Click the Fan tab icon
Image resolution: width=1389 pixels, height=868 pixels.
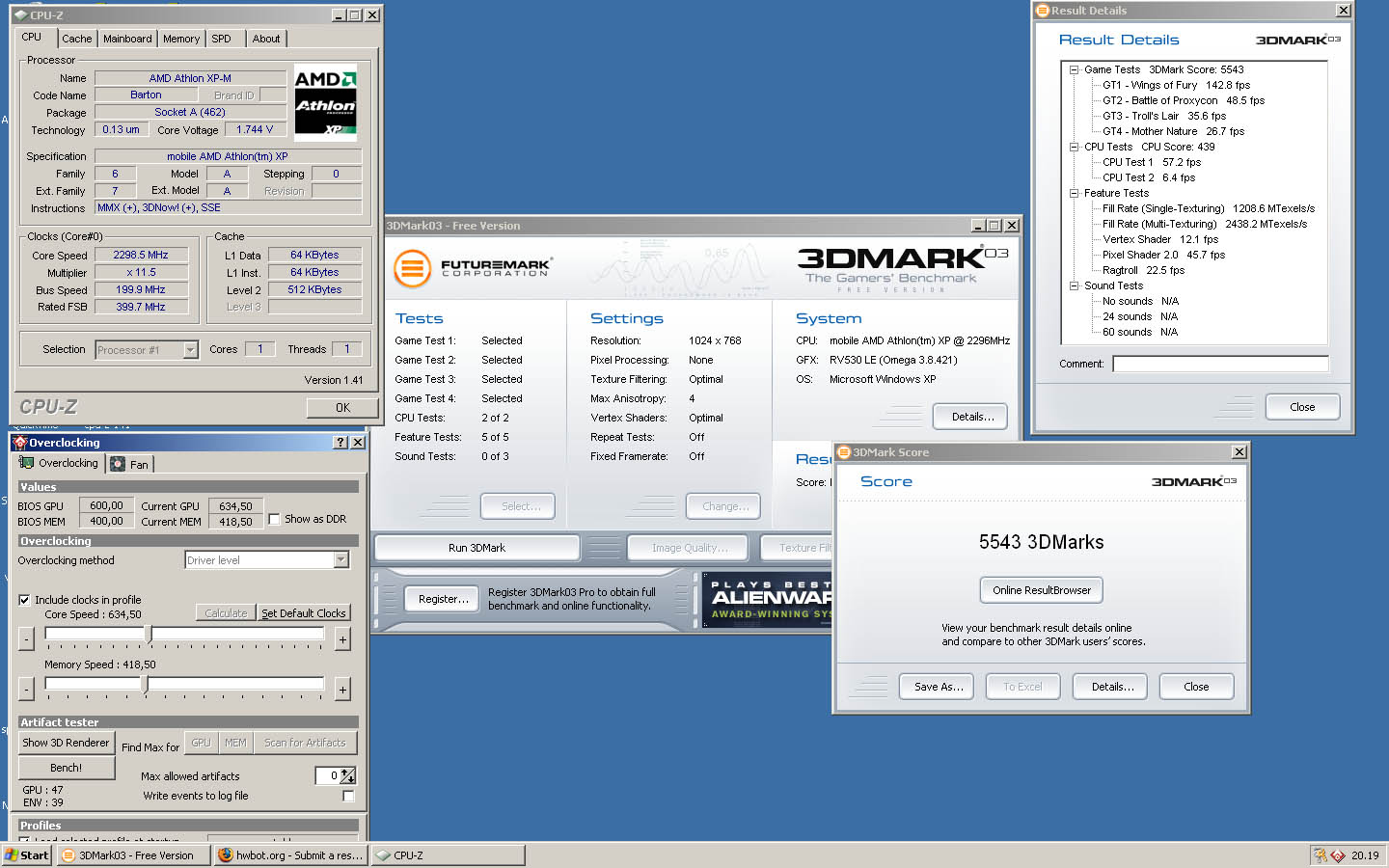(118, 464)
